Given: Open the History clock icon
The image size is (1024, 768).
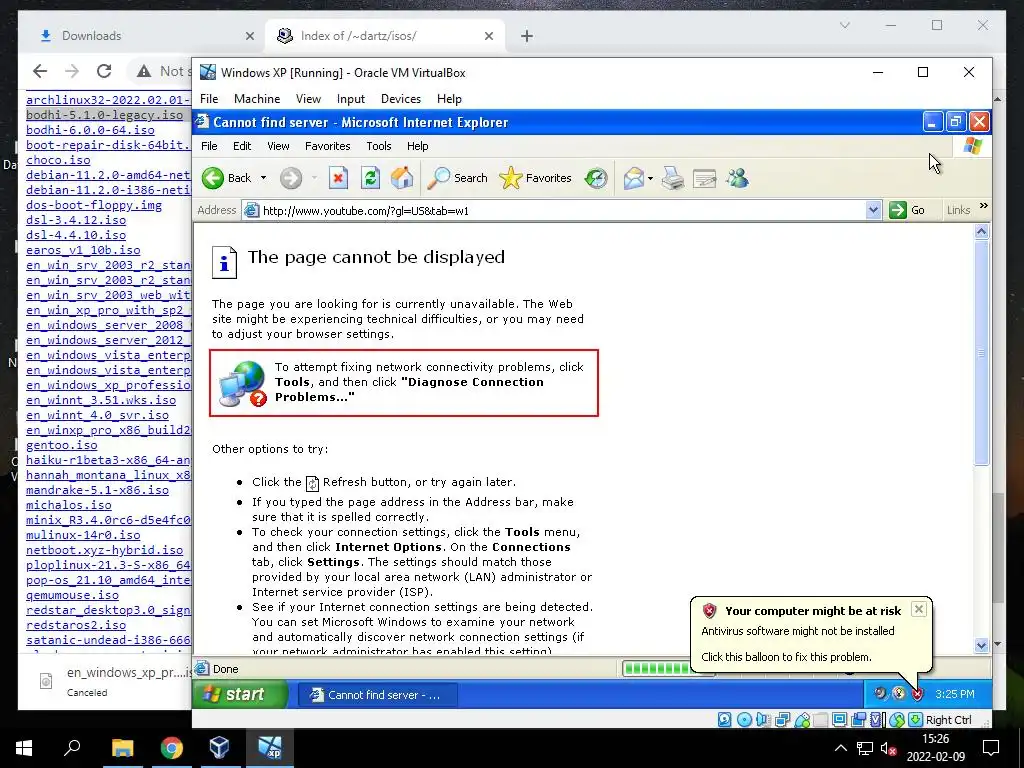Looking at the screenshot, I should 596,178.
